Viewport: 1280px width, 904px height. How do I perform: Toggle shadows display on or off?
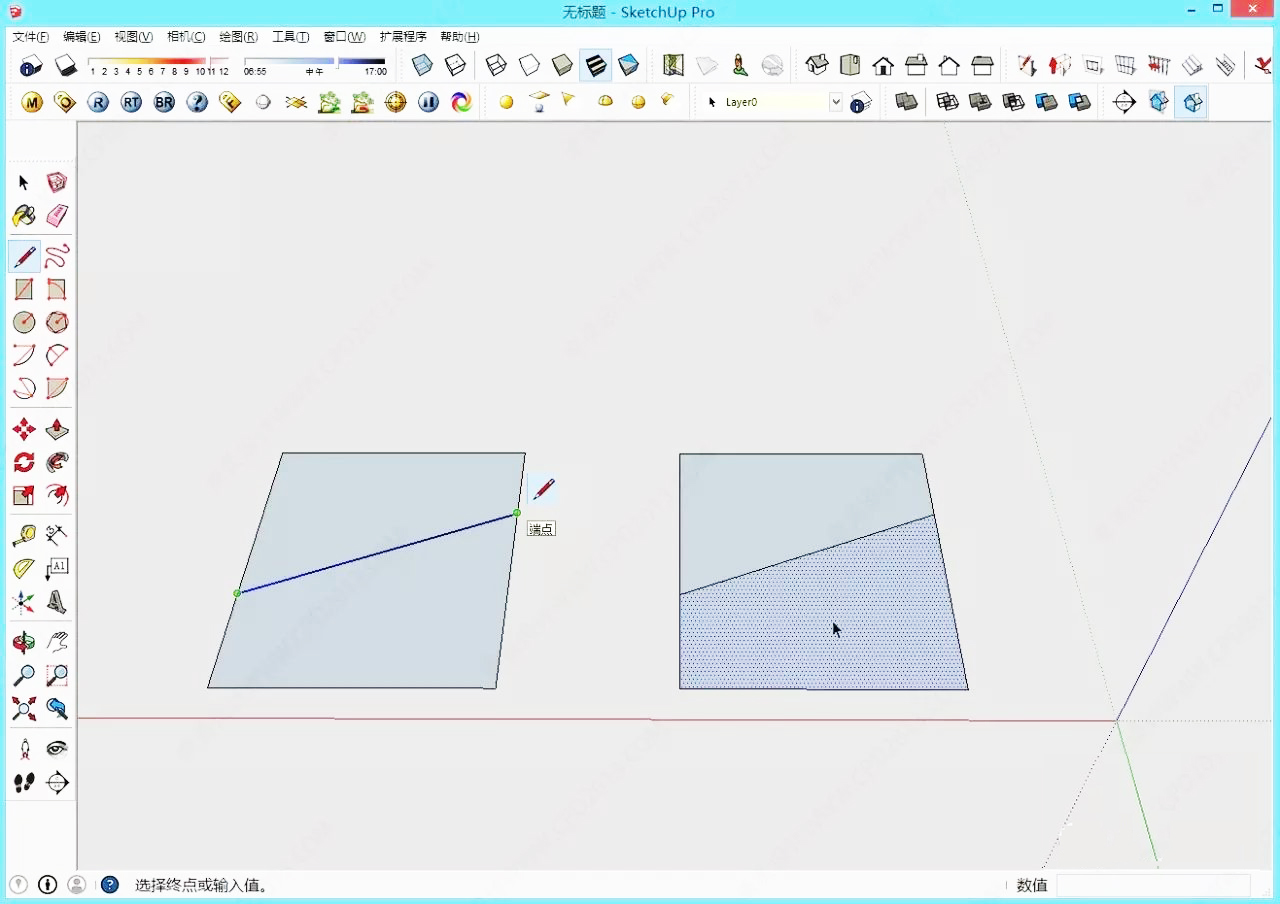click(65, 66)
